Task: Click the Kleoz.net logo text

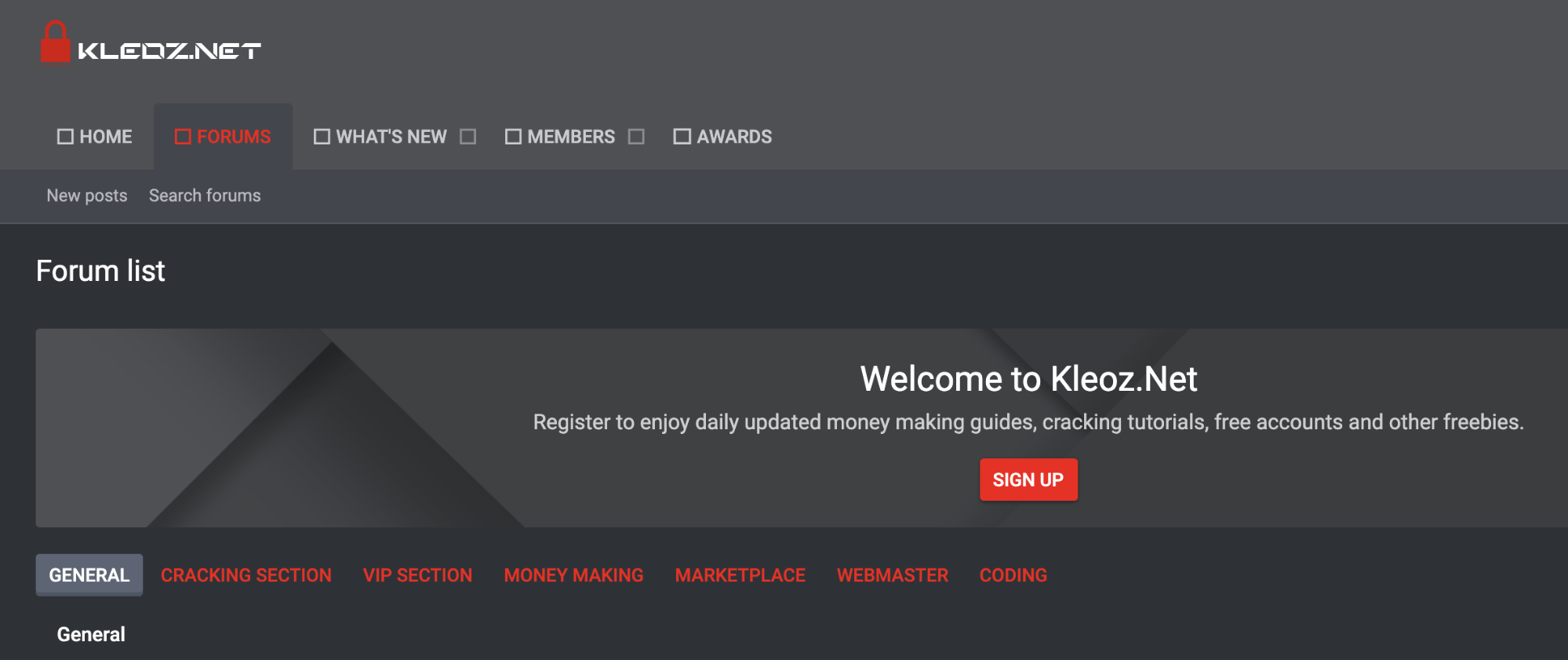Action: pos(169,51)
